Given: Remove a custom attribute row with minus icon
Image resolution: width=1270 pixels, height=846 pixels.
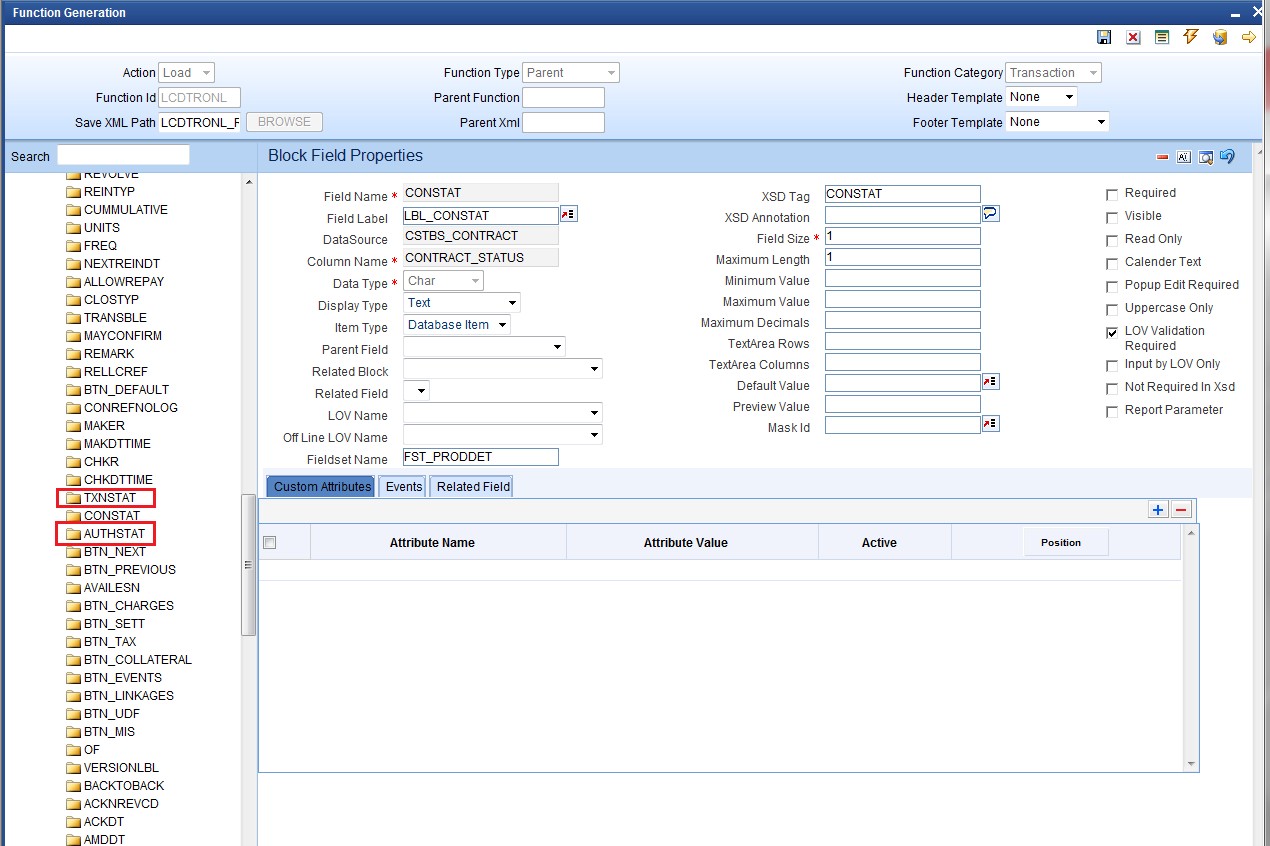Looking at the screenshot, I should click(1181, 510).
